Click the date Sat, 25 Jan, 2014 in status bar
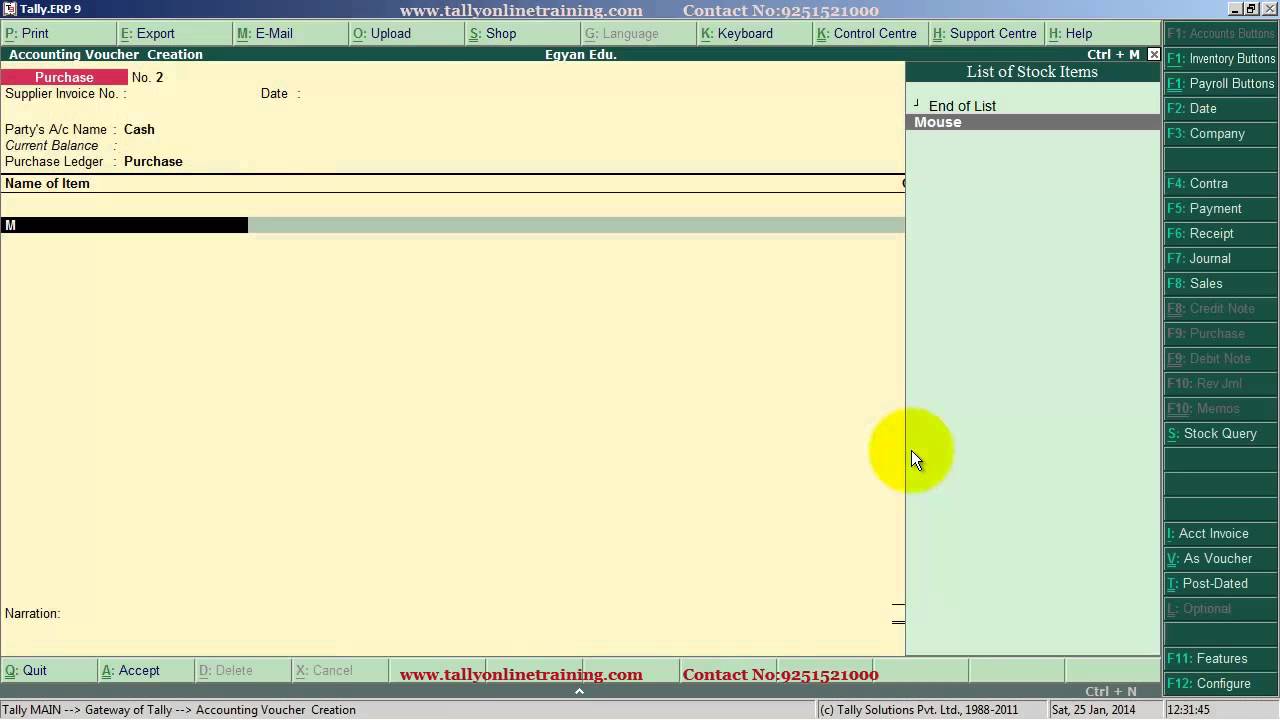1280x720 pixels. [1093, 710]
